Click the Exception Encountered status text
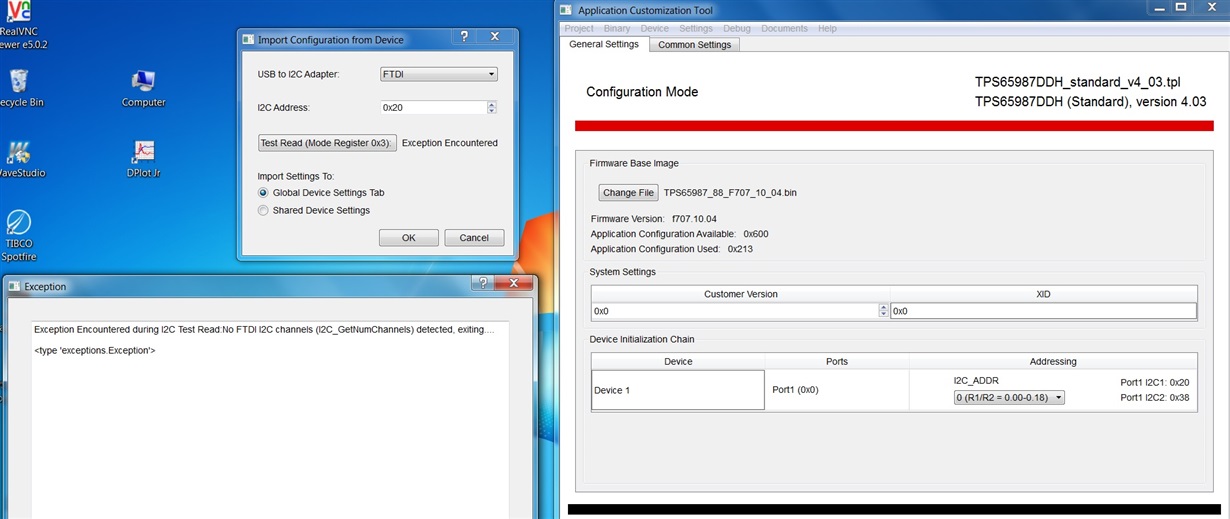1230x519 pixels. click(x=450, y=143)
